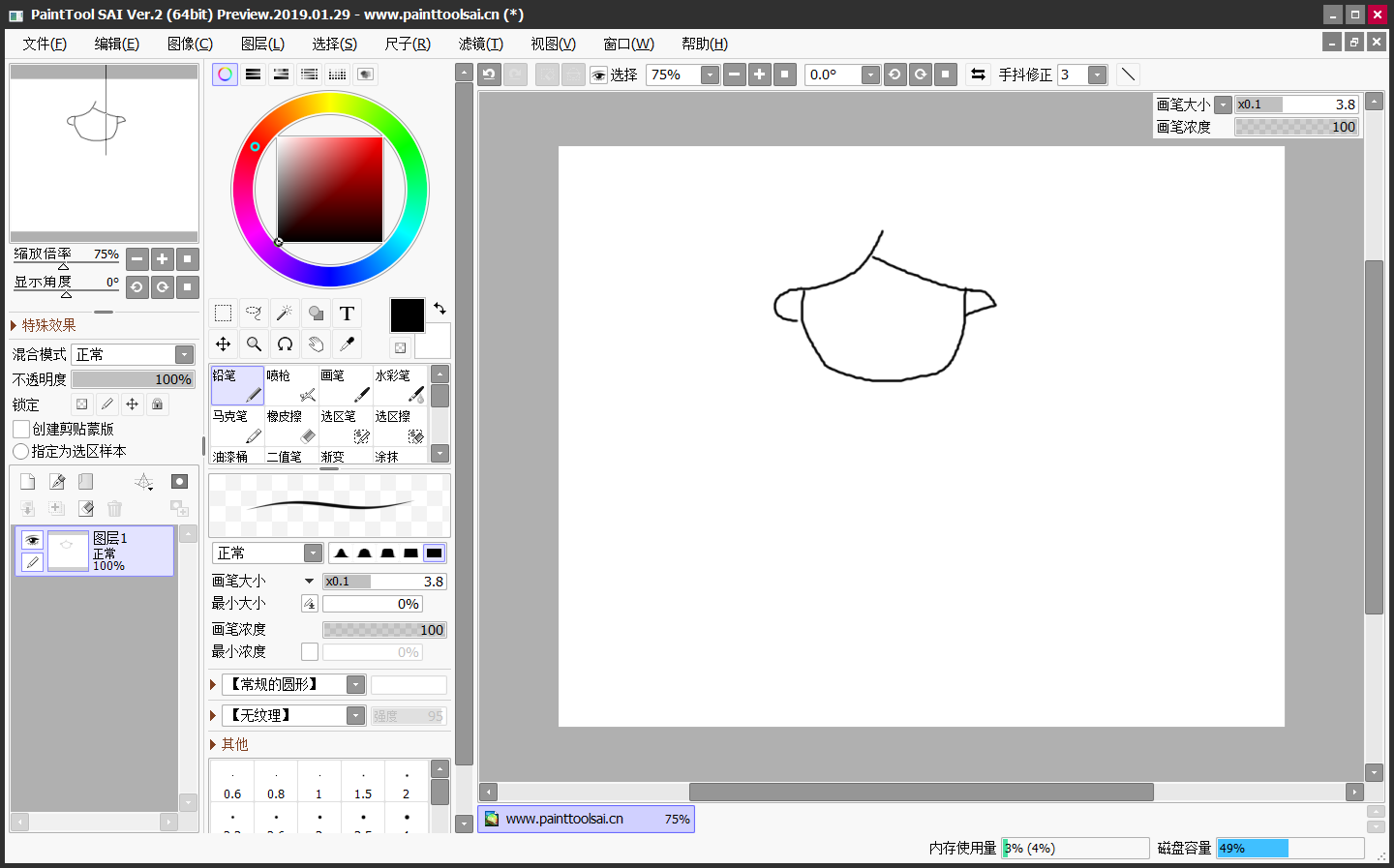Toggle selection visibility eye next to 选择
Screen dimensions: 1394x868
coord(599,75)
